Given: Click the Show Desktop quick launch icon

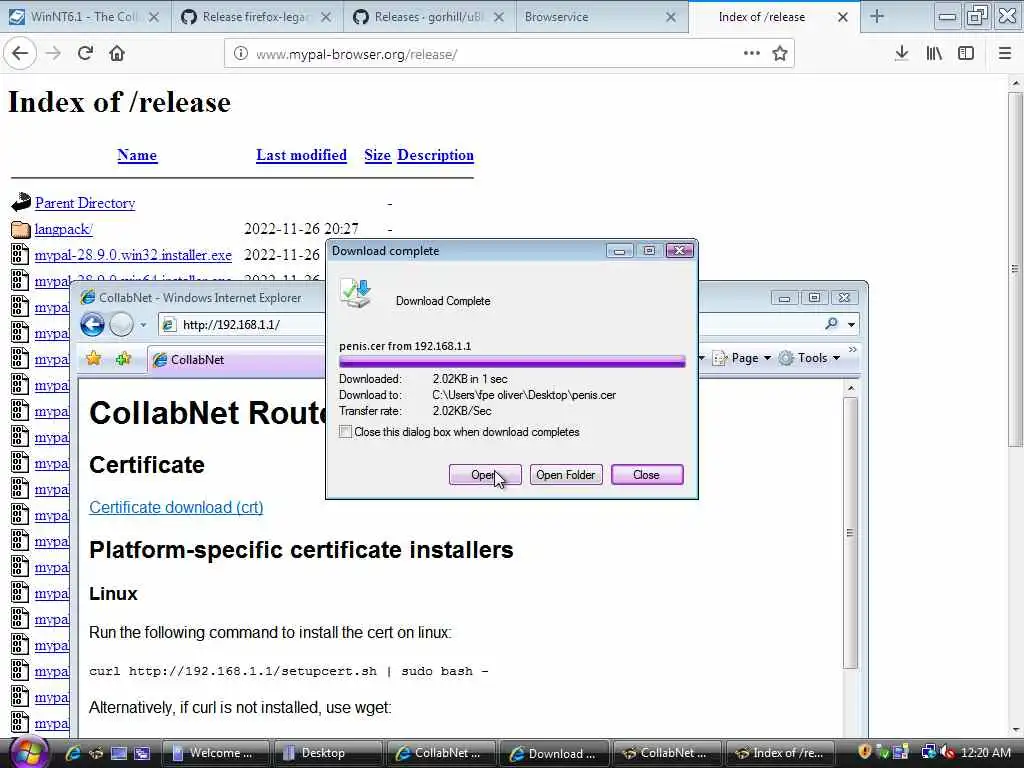Looking at the screenshot, I should click(x=119, y=753).
